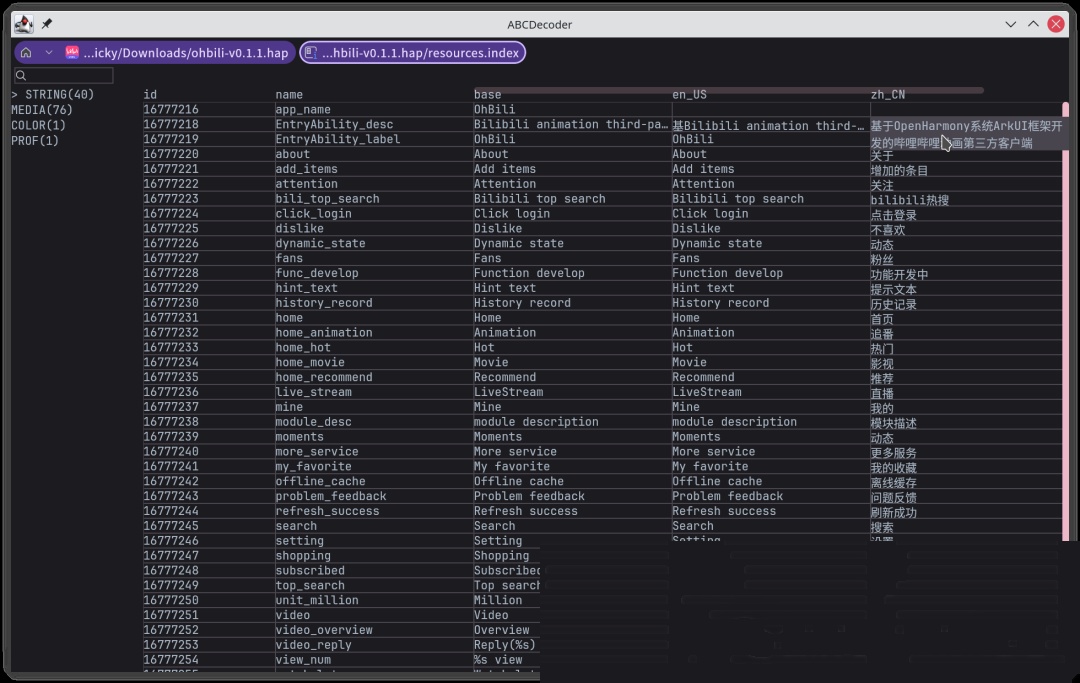Select the more_service name cell
The image size is (1080, 683).
pos(317,452)
